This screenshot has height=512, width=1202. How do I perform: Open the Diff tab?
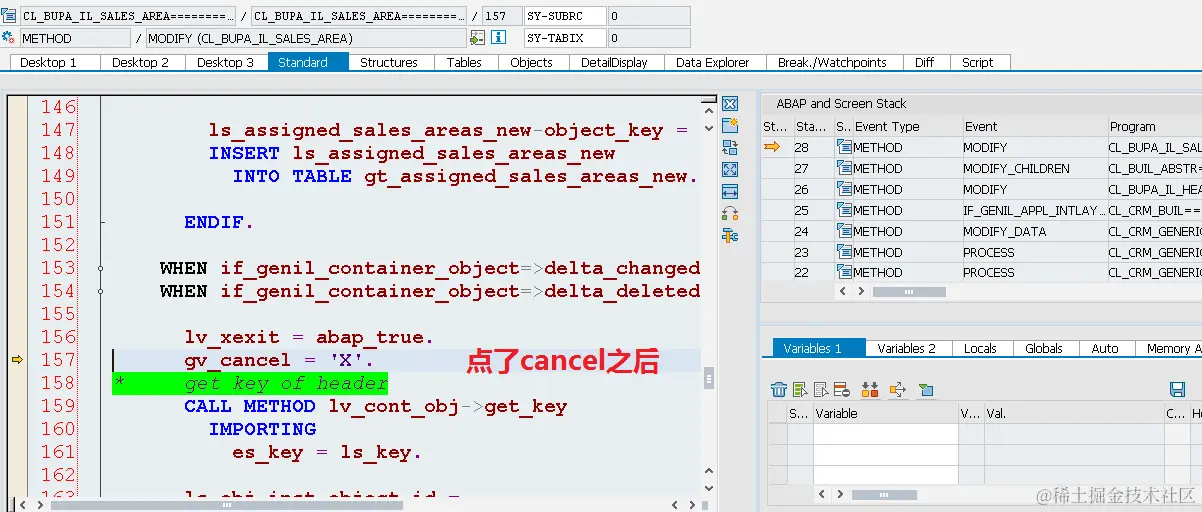pos(924,62)
